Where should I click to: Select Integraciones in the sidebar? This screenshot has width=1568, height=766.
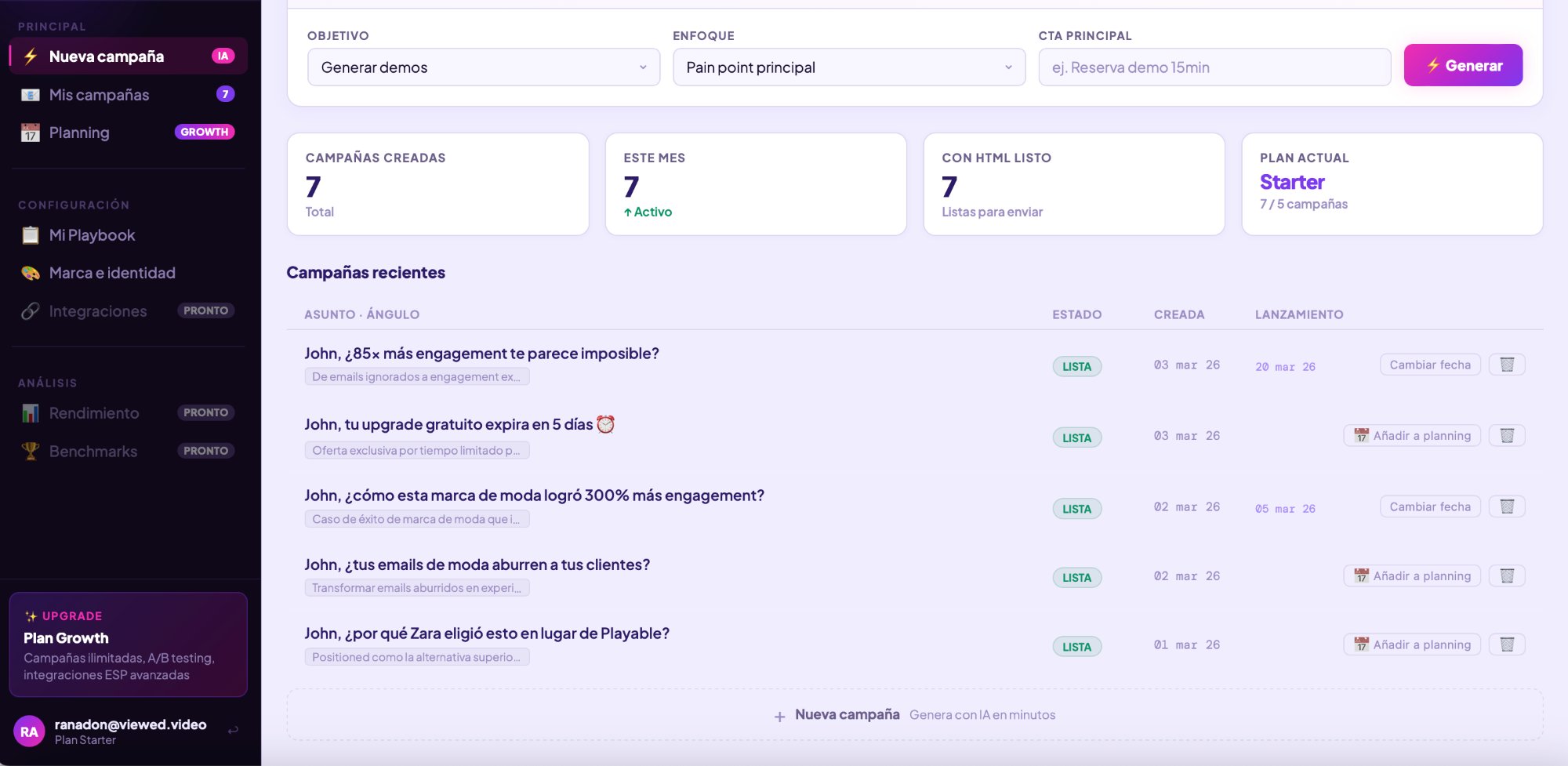click(x=129, y=311)
